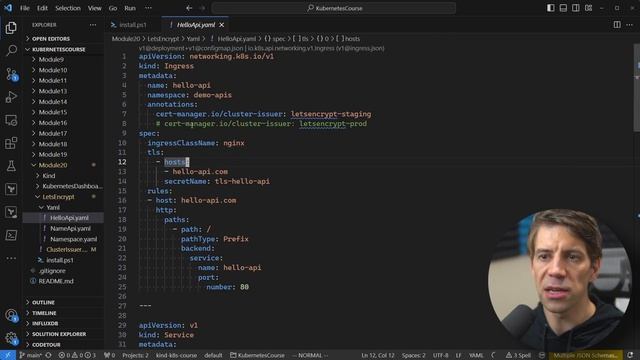Toggle the primary side bar layout icon
640x360 pixels.
click(551, 8)
